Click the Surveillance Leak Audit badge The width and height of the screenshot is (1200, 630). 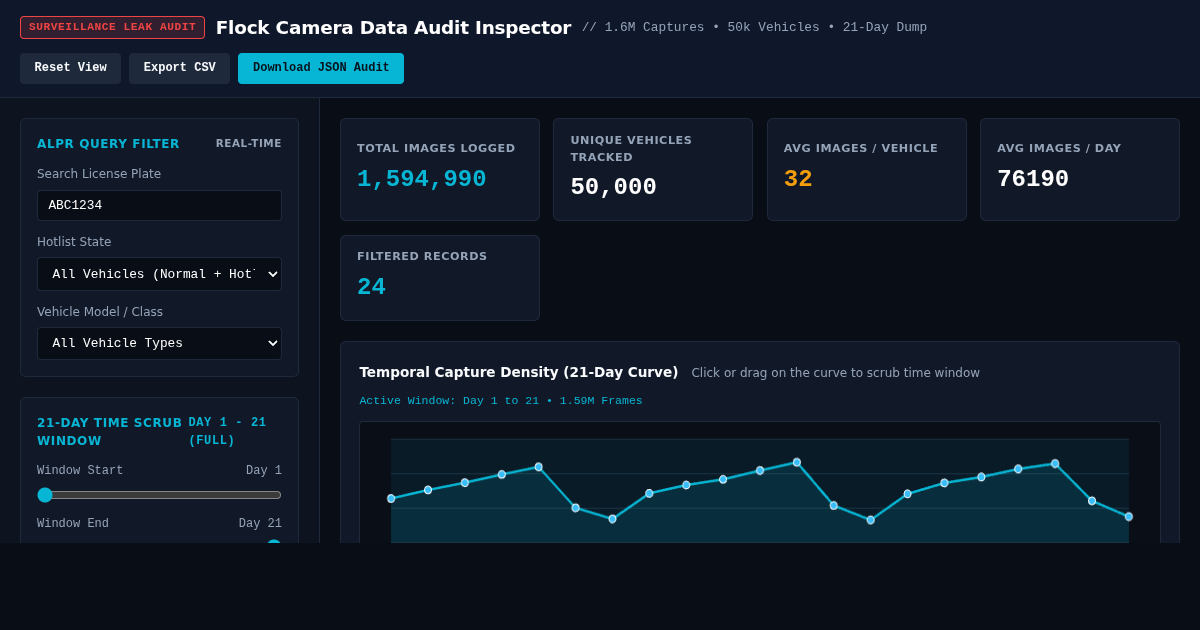pyautogui.click(x=112, y=27)
